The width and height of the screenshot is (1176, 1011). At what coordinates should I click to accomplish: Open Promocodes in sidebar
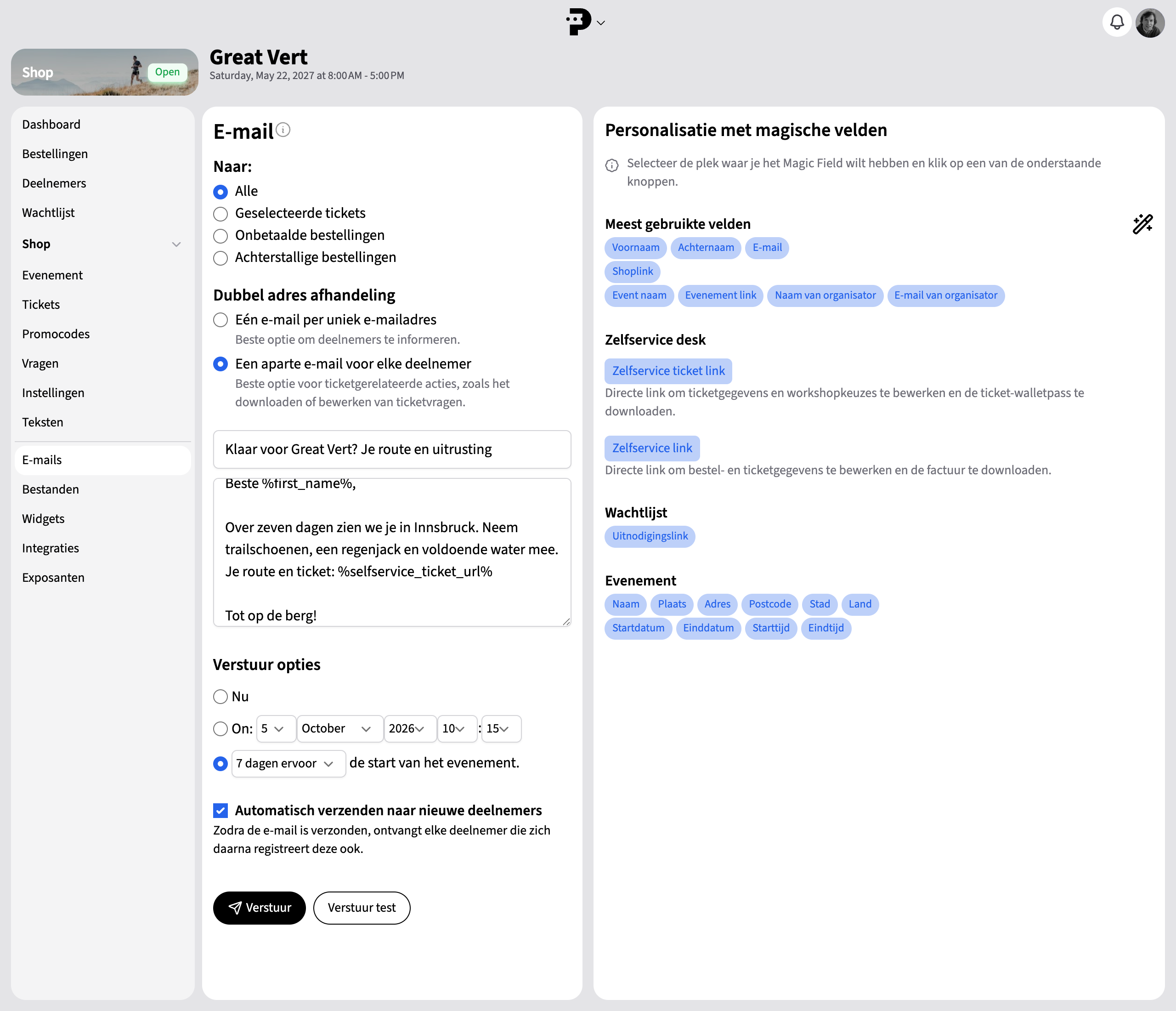56,334
